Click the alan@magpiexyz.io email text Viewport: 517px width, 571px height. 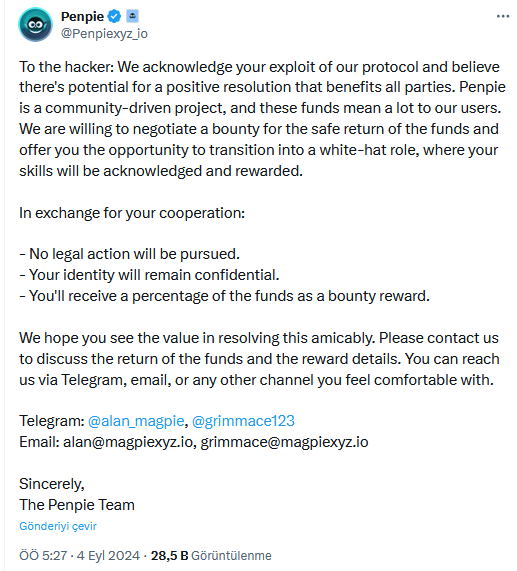[x=128, y=442]
